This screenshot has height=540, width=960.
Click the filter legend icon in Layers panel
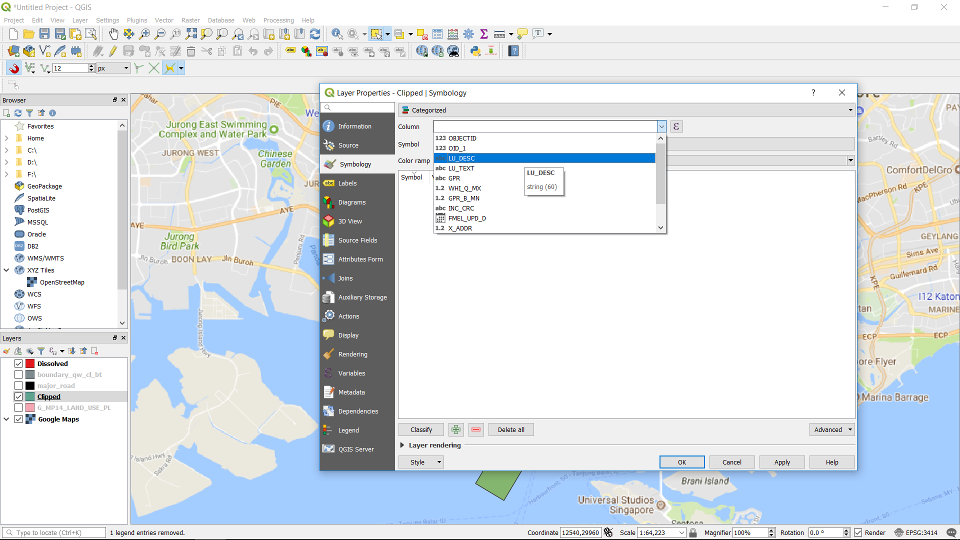point(41,351)
